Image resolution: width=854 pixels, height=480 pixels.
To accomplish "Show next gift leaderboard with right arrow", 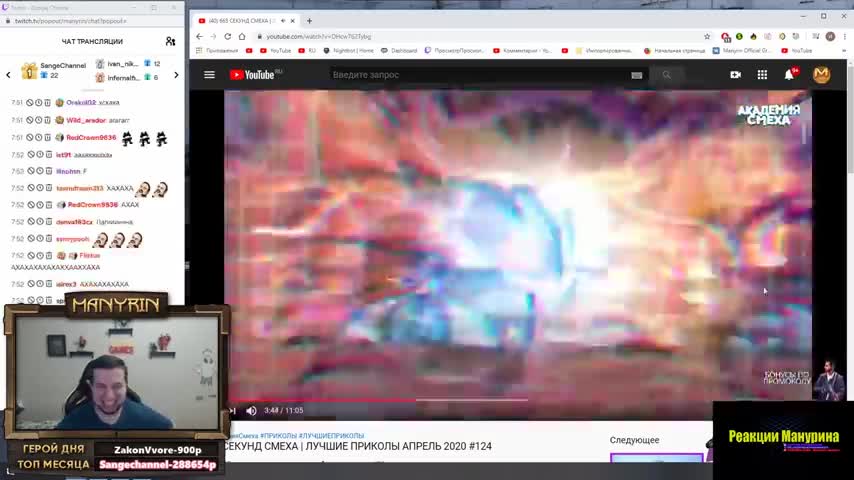I will point(176,75).
